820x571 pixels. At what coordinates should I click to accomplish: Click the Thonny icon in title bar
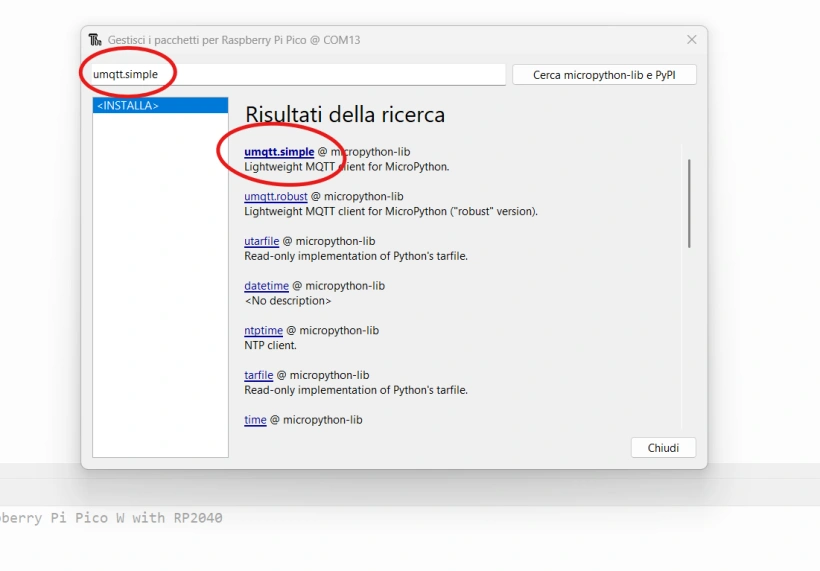[95, 40]
